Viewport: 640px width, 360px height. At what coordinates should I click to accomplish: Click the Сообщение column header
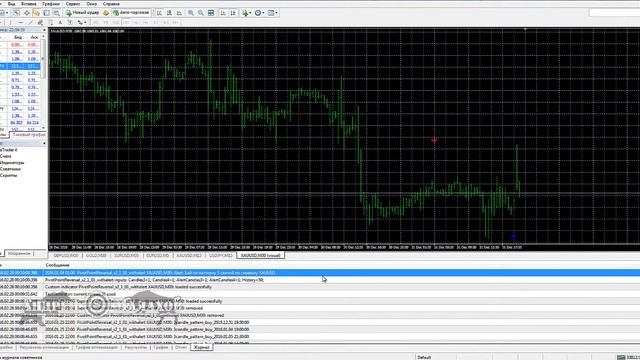coord(58,265)
